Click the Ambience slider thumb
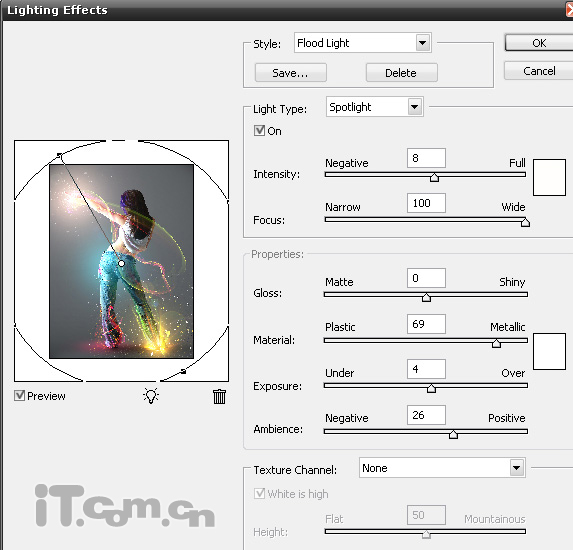 (453, 434)
